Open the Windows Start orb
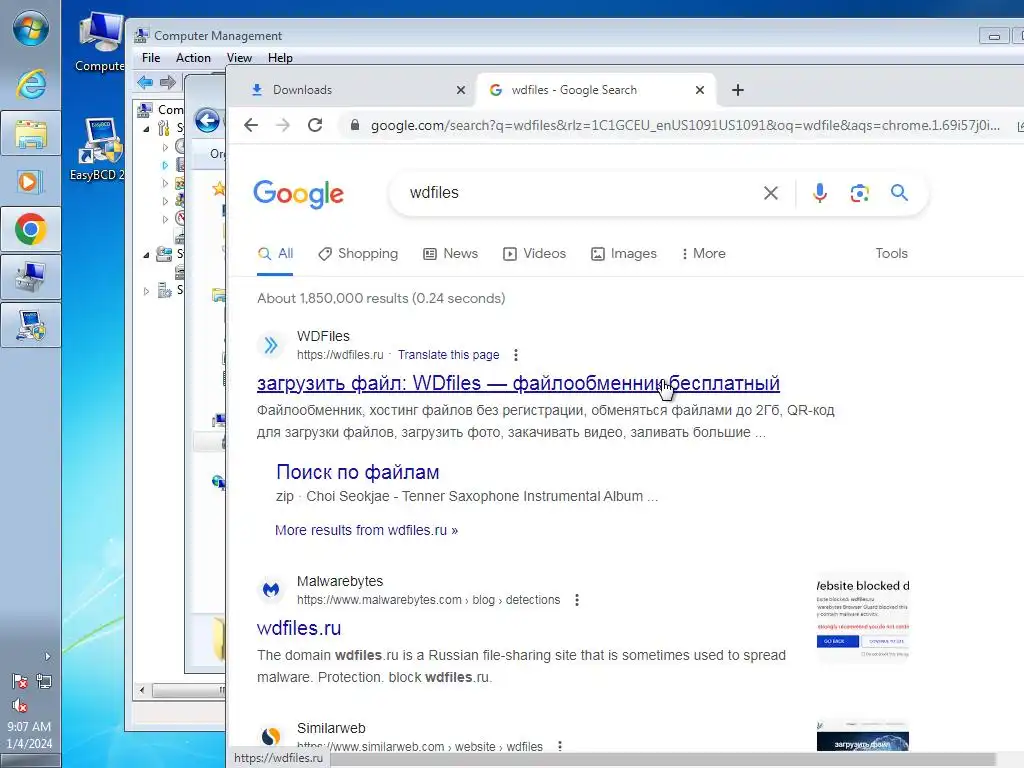This screenshot has height=768, width=1024. tap(30, 27)
